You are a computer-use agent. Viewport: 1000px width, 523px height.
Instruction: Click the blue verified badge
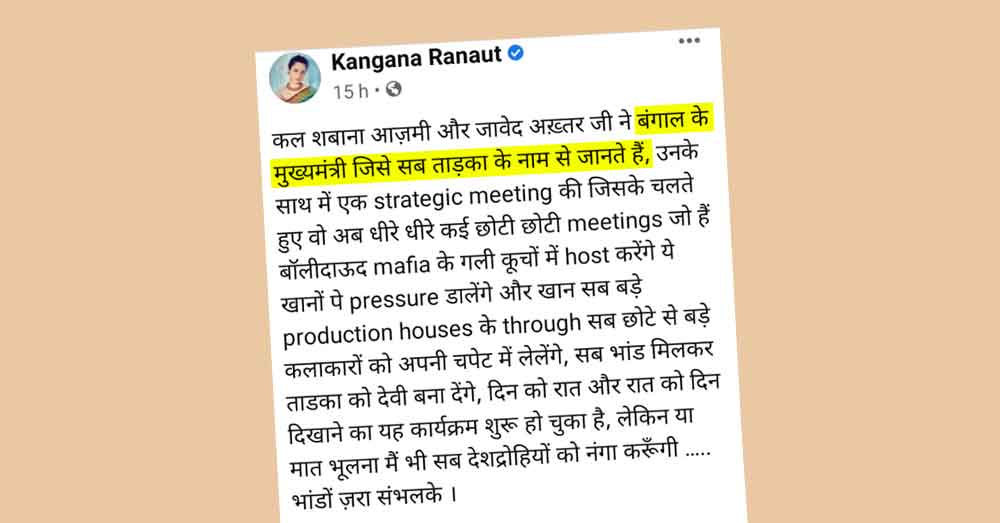(x=515, y=53)
